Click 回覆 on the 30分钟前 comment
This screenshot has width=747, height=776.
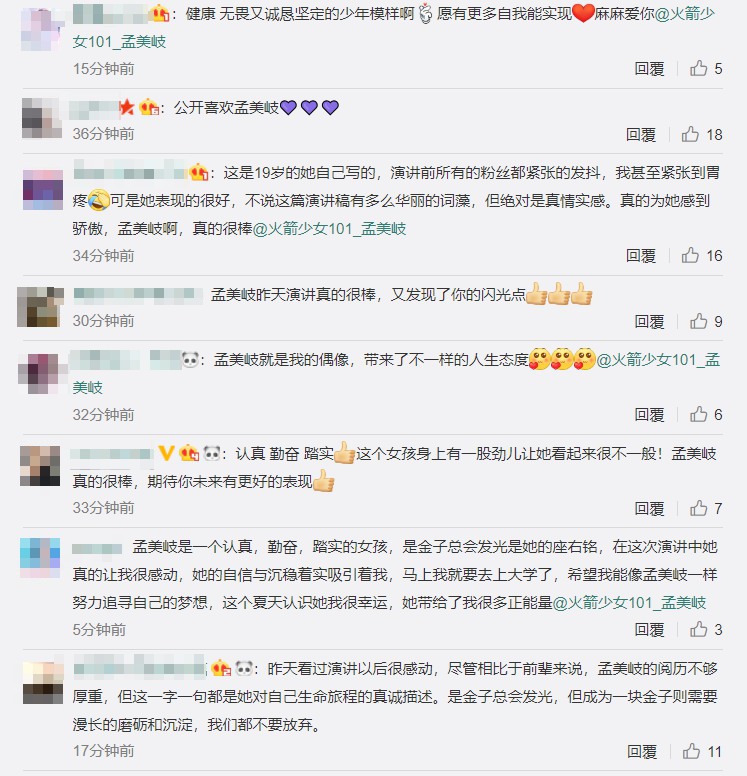649,322
